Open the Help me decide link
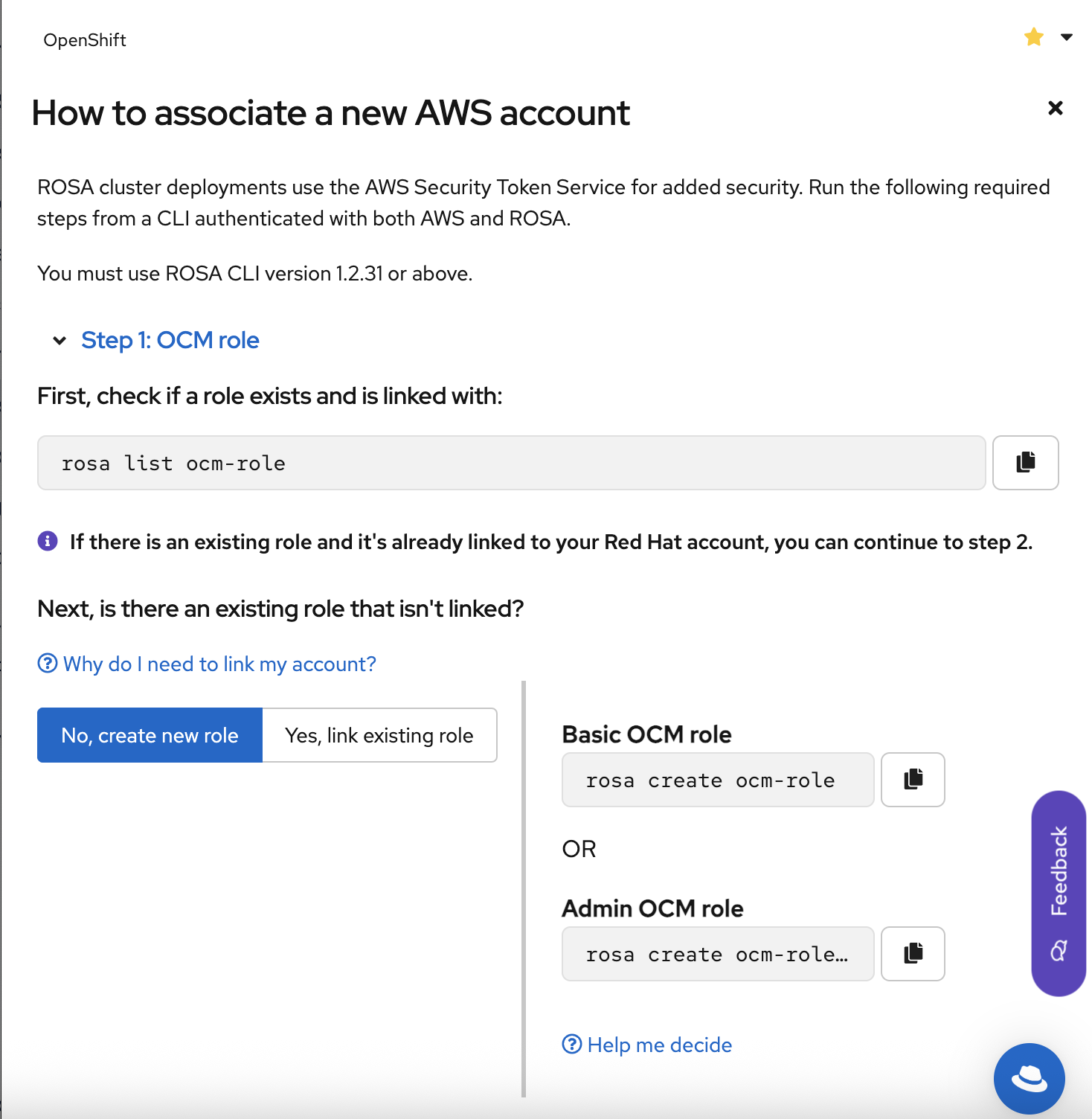 (659, 1045)
